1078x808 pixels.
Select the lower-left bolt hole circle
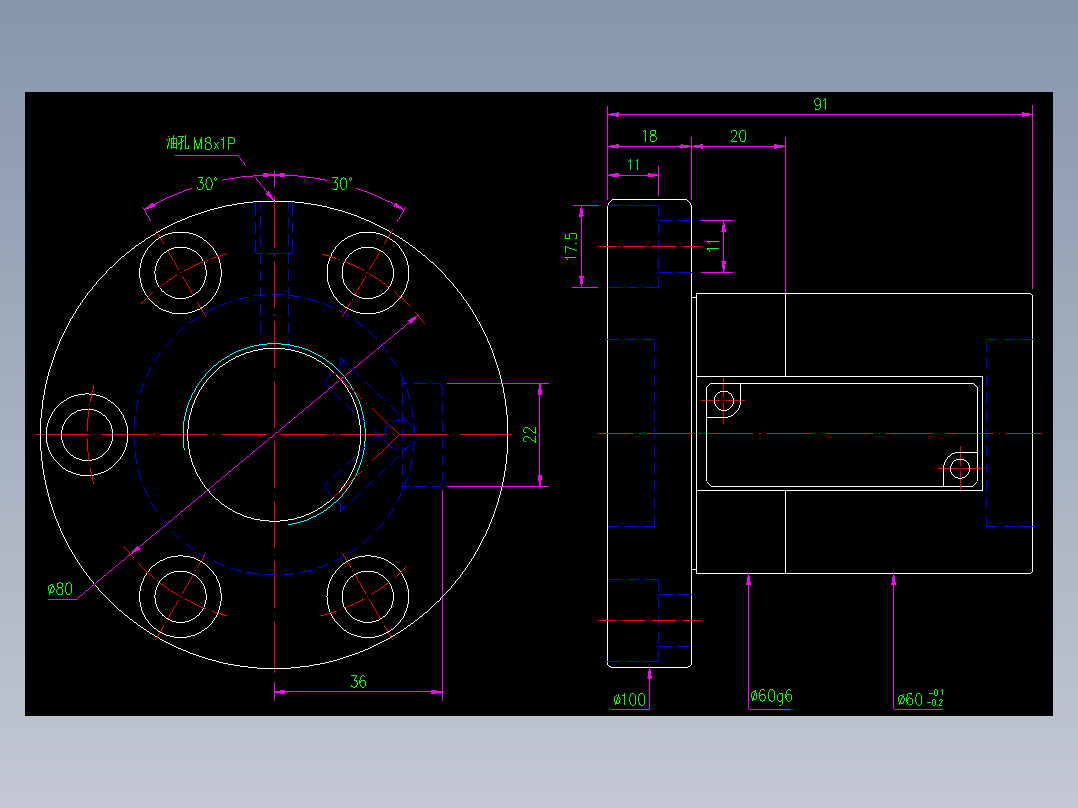(x=181, y=596)
